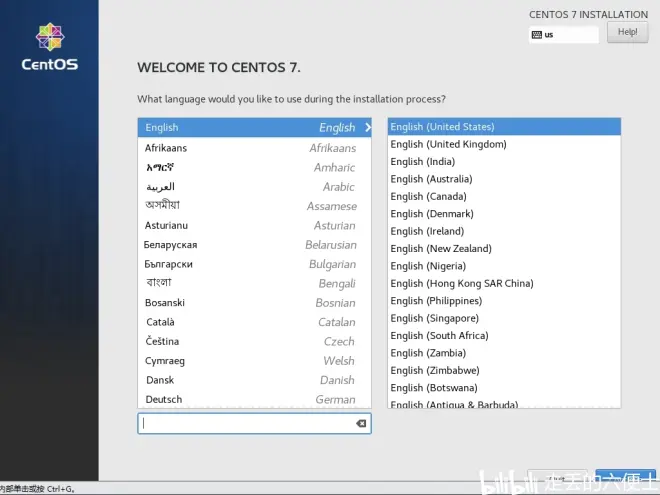Choose Asturianu from the language list

pos(254,225)
